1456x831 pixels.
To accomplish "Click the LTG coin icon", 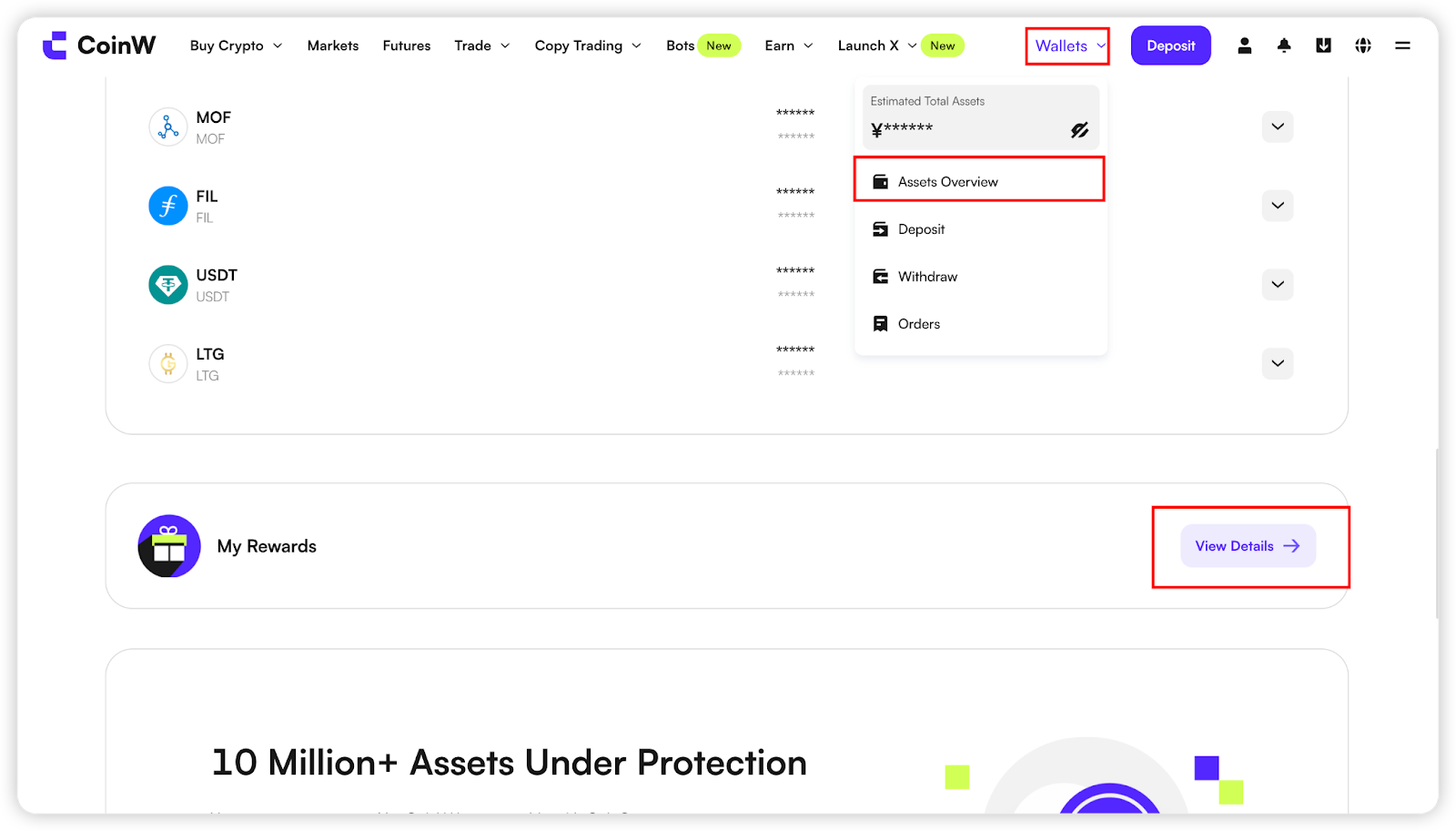I will tap(168, 364).
